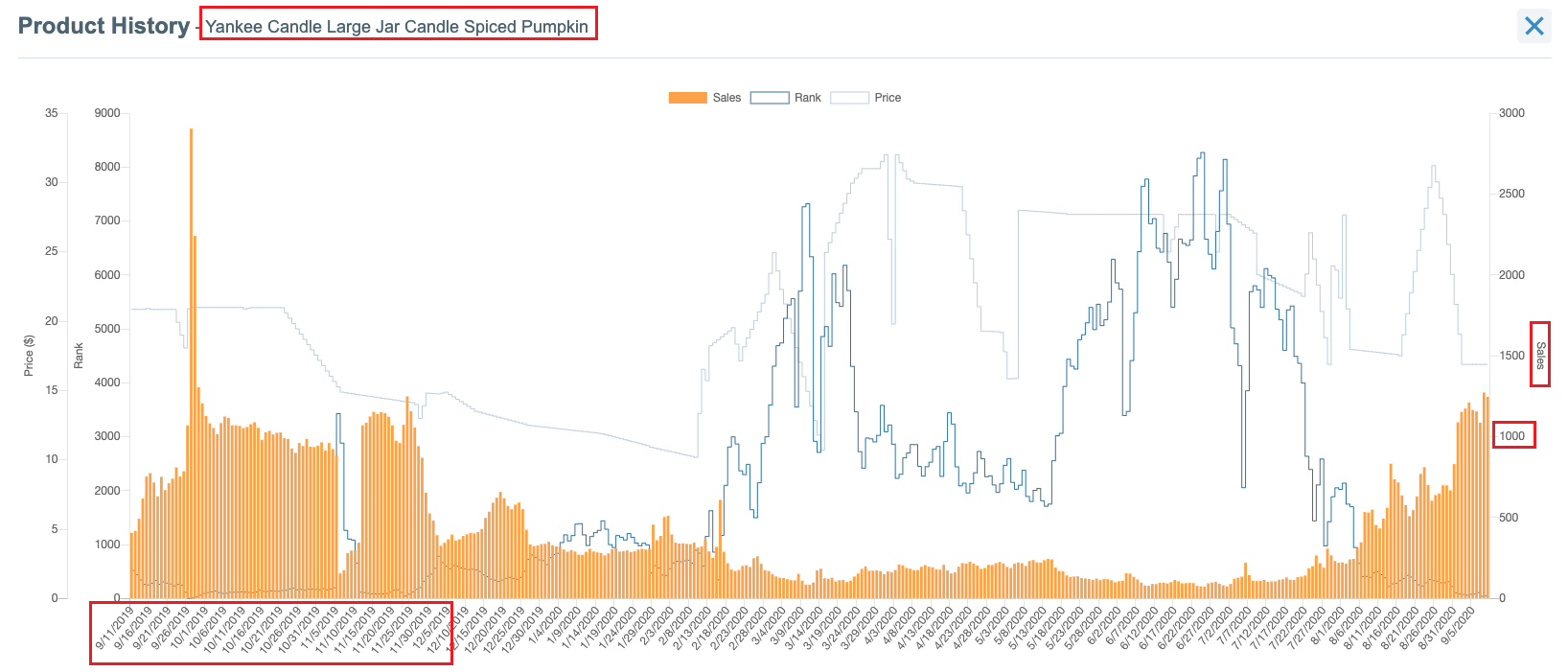The width and height of the screenshot is (1568, 672).
Task: Close the Product History dialog
Action: 1533,26
